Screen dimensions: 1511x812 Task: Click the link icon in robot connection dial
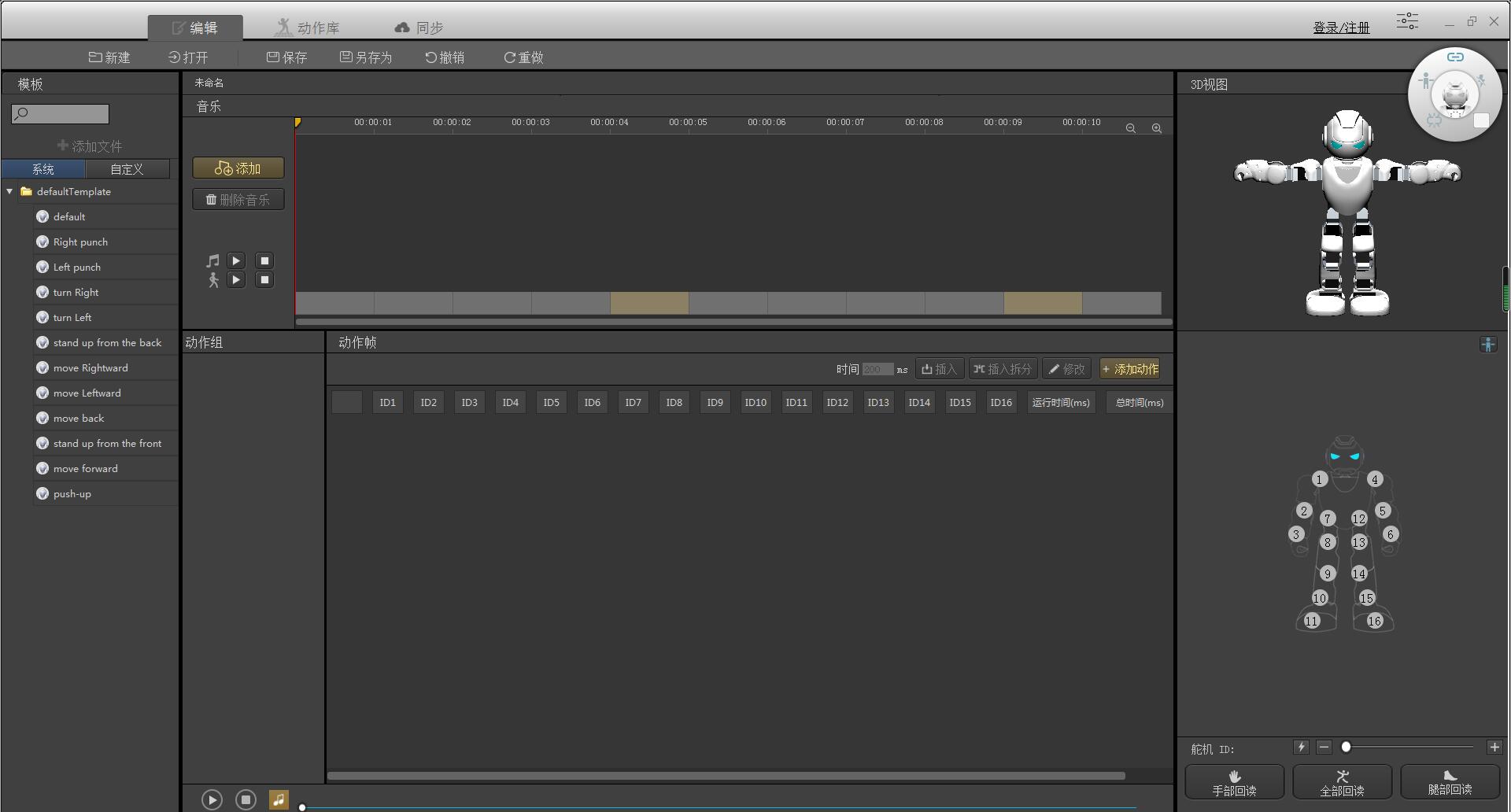click(x=1455, y=57)
